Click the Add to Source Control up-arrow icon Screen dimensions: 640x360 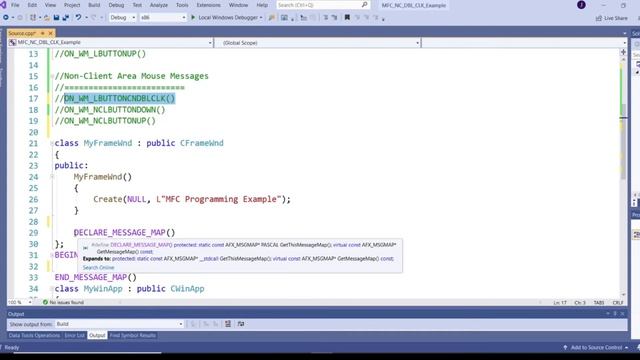(565, 347)
